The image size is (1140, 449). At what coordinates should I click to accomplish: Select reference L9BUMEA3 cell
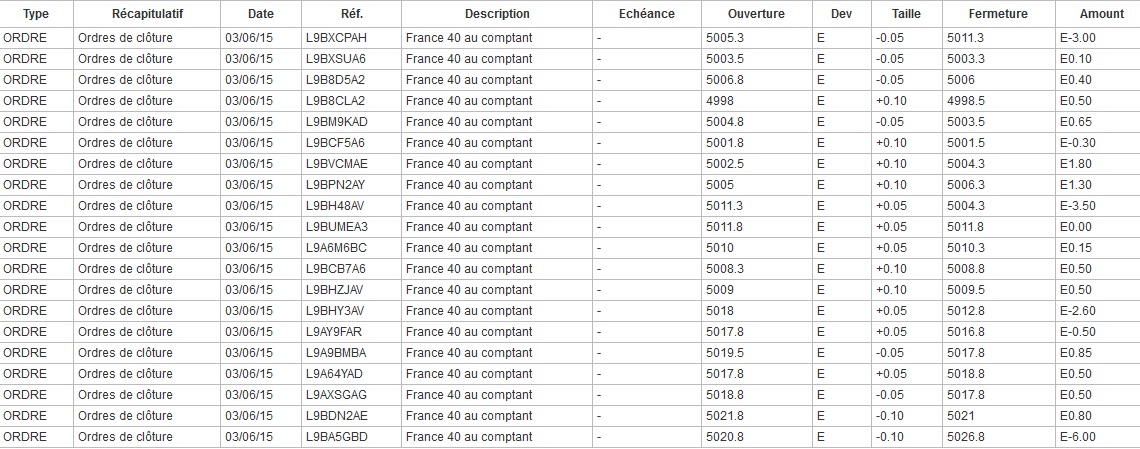[x=337, y=227]
